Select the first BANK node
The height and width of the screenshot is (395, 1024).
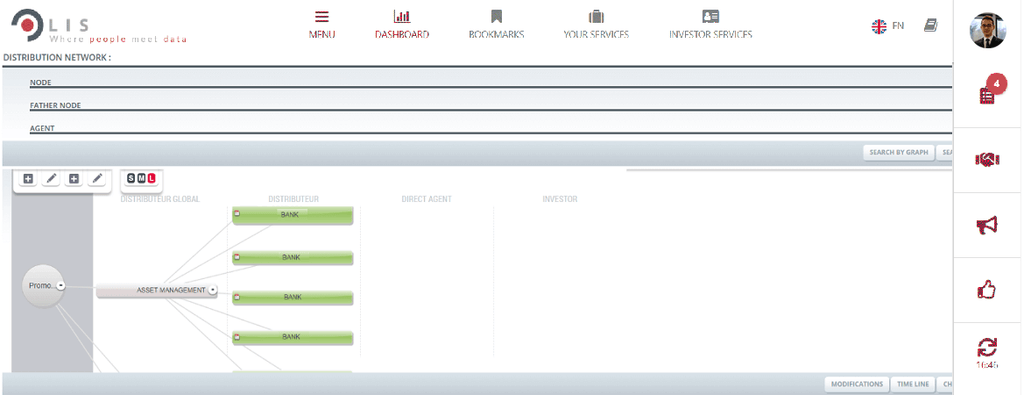point(293,214)
